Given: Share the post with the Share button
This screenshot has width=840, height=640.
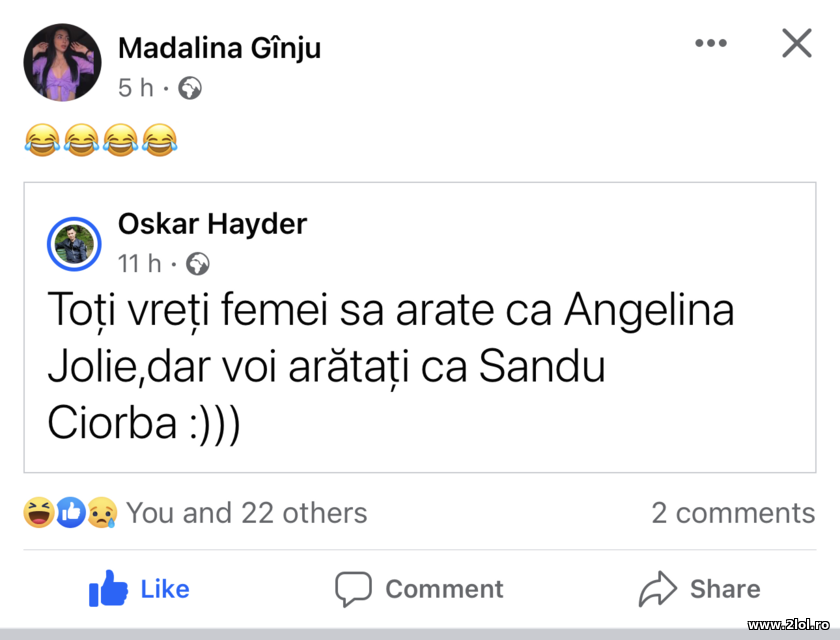Looking at the screenshot, I should (x=700, y=589).
